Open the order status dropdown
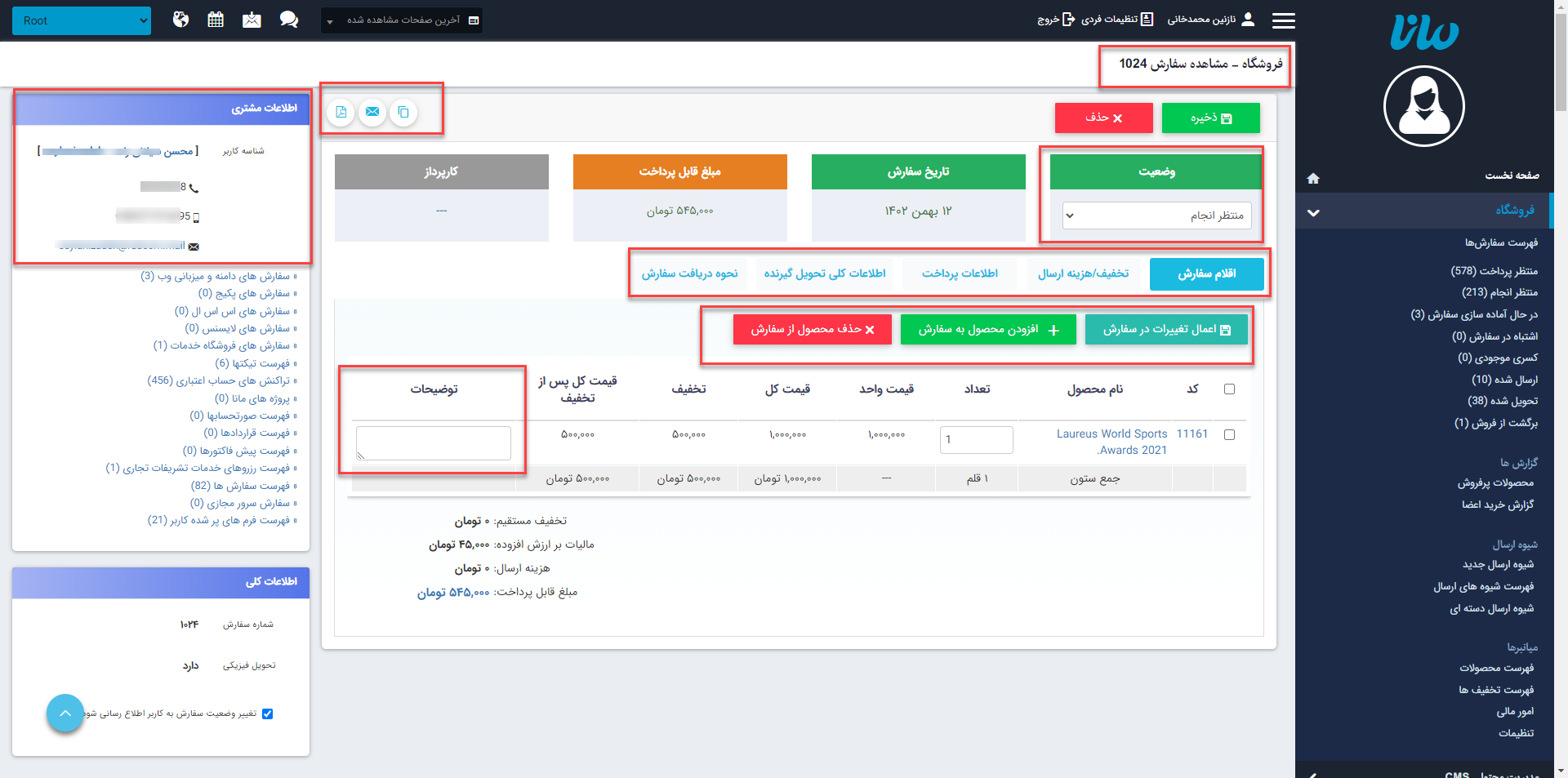 (x=1156, y=216)
